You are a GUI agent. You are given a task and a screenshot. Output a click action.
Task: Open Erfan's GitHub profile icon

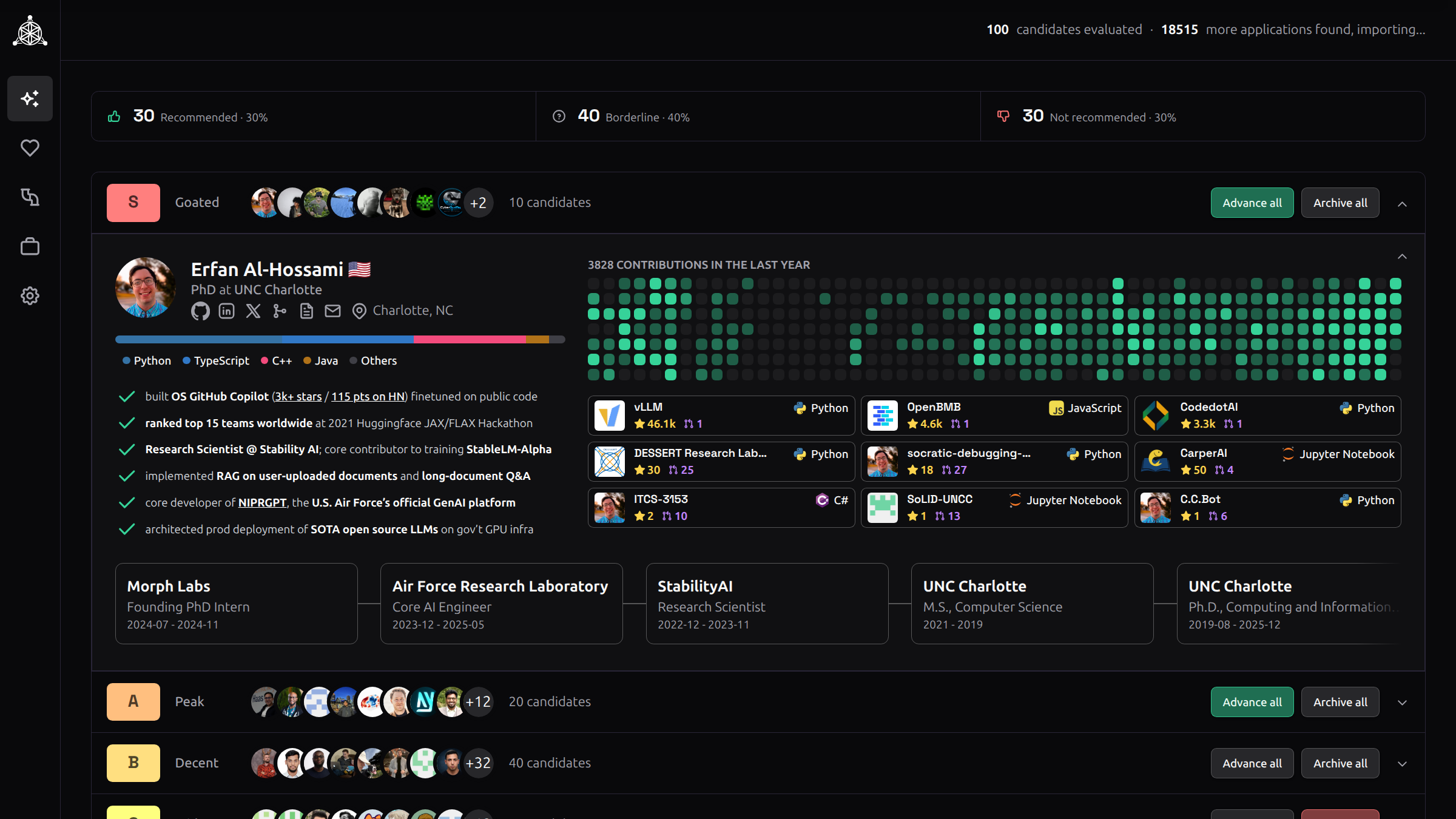tap(200, 311)
